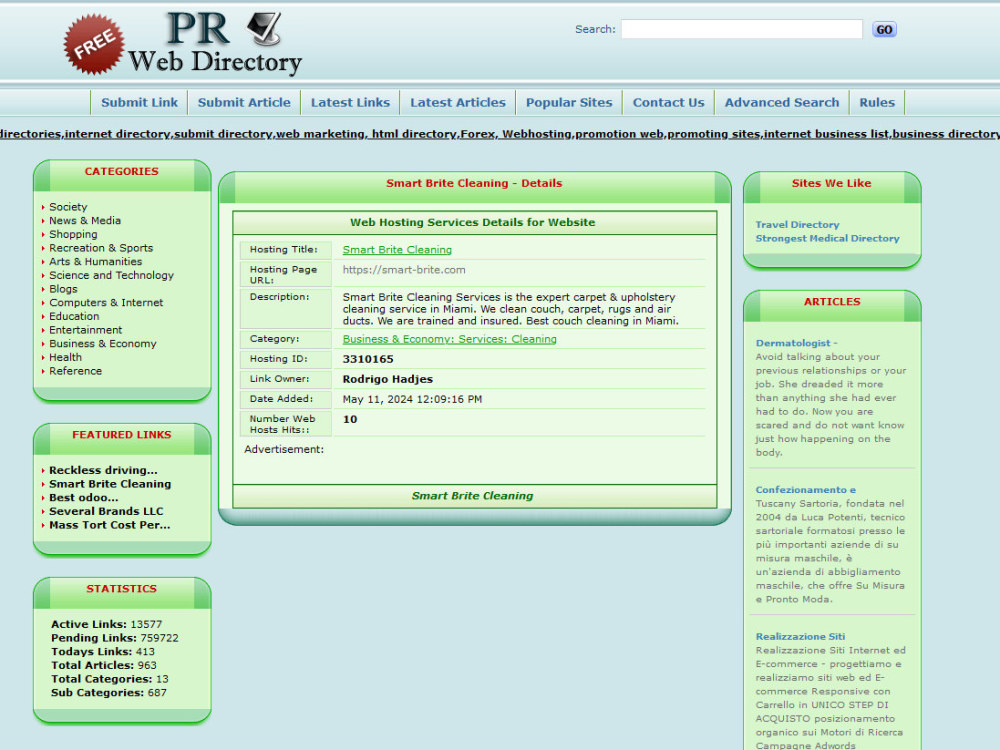Click Total Categories: 13 statistic
The image size is (1000, 750).
pos(110,679)
